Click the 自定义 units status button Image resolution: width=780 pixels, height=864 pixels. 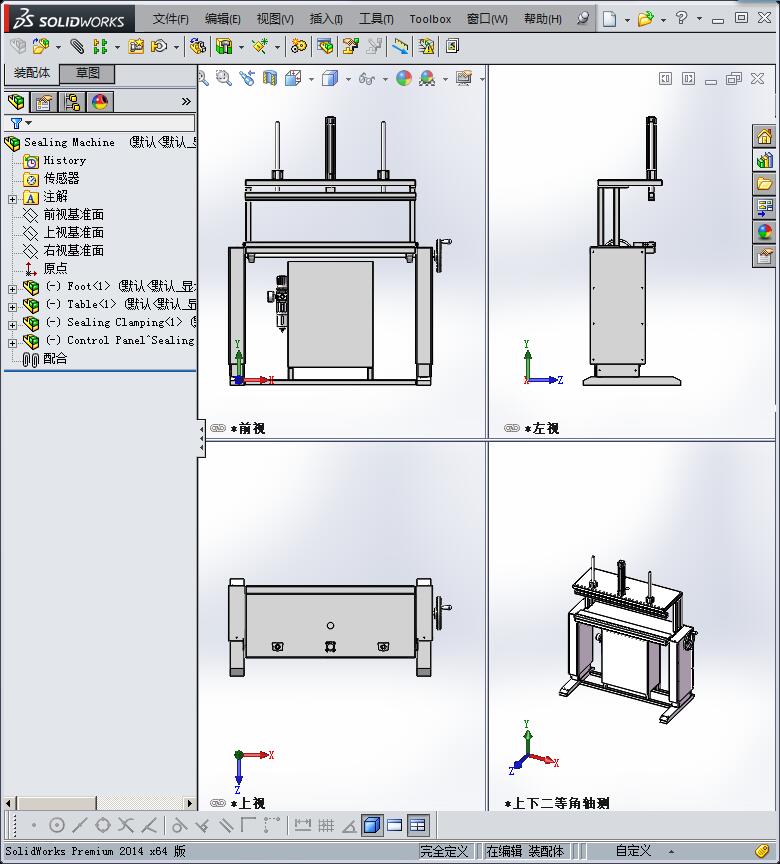[x=633, y=850]
